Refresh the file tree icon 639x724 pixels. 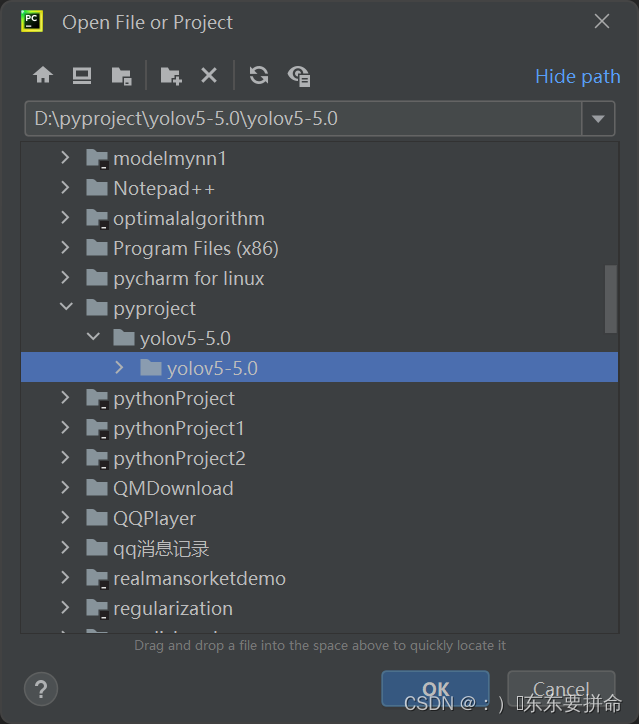pyautogui.click(x=259, y=75)
